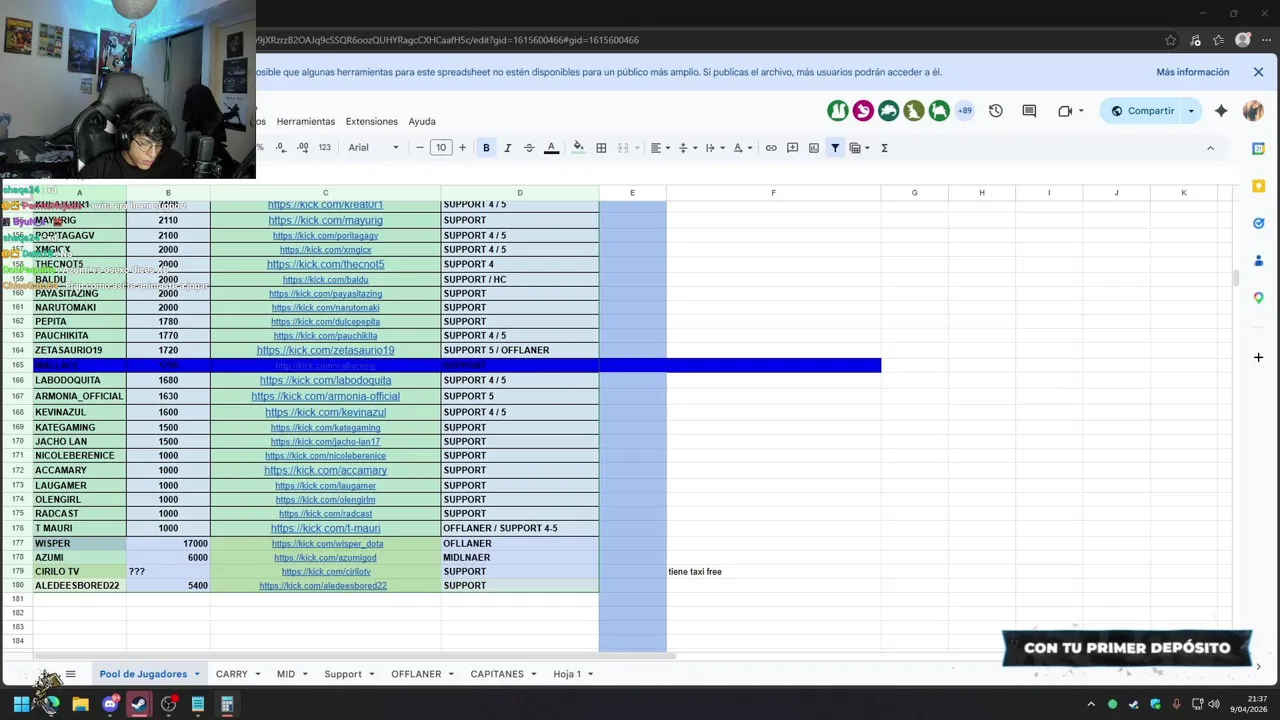
Task: Open text rotation dropdown
Action: (742, 148)
